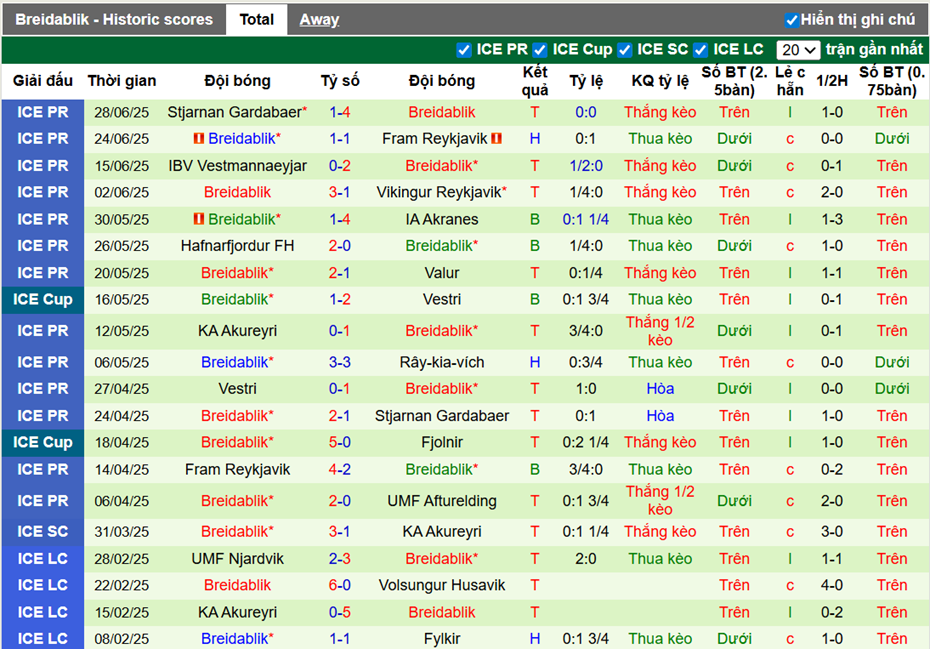The width and height of the screenshot is (930, 649).
Task: Click the ICE SC league cell on 31/03/25
Action: pyautogui.click(x=43, y=532)
